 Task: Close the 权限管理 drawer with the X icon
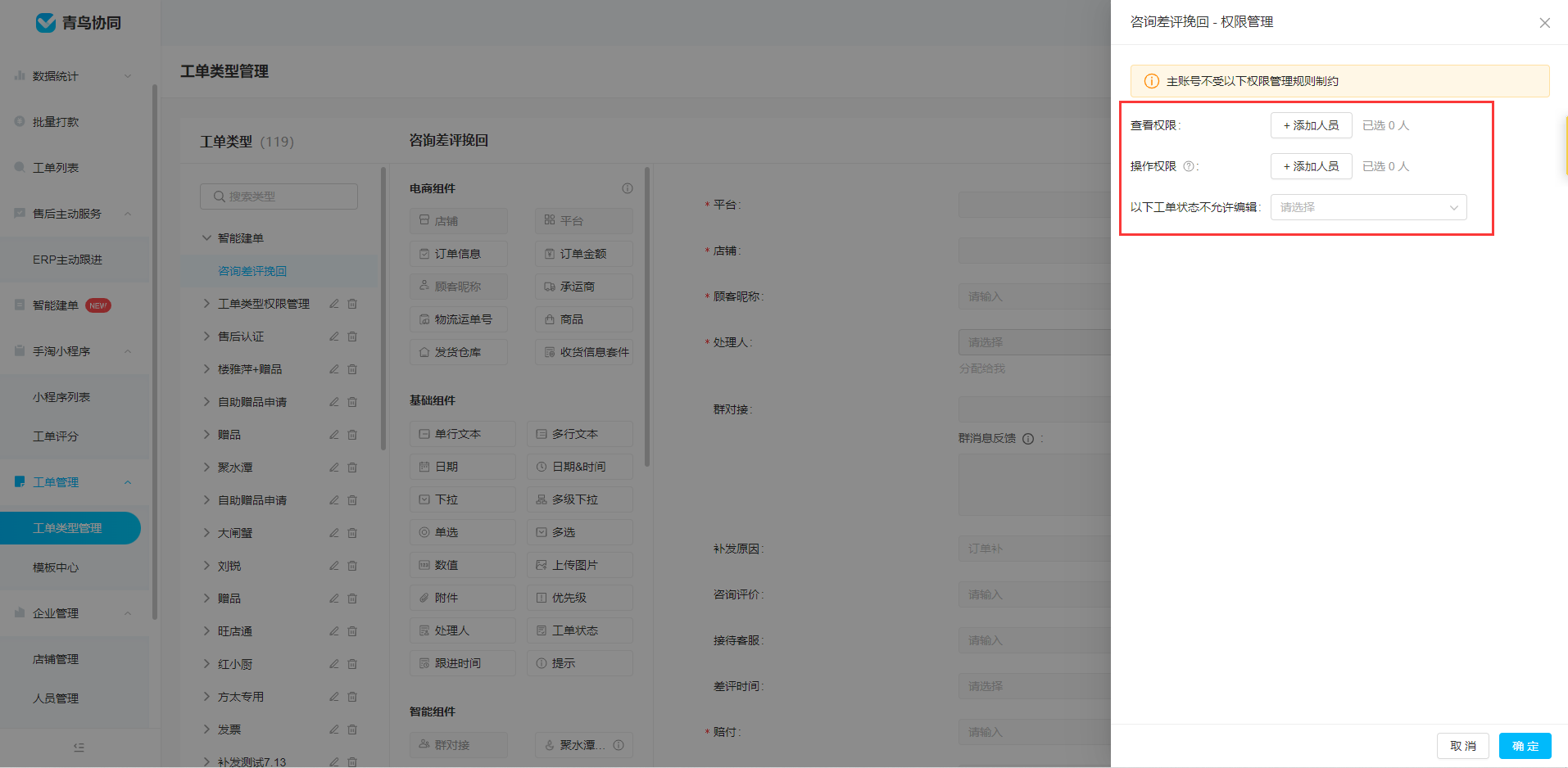pyautogui.click(x=1544, y=23)
